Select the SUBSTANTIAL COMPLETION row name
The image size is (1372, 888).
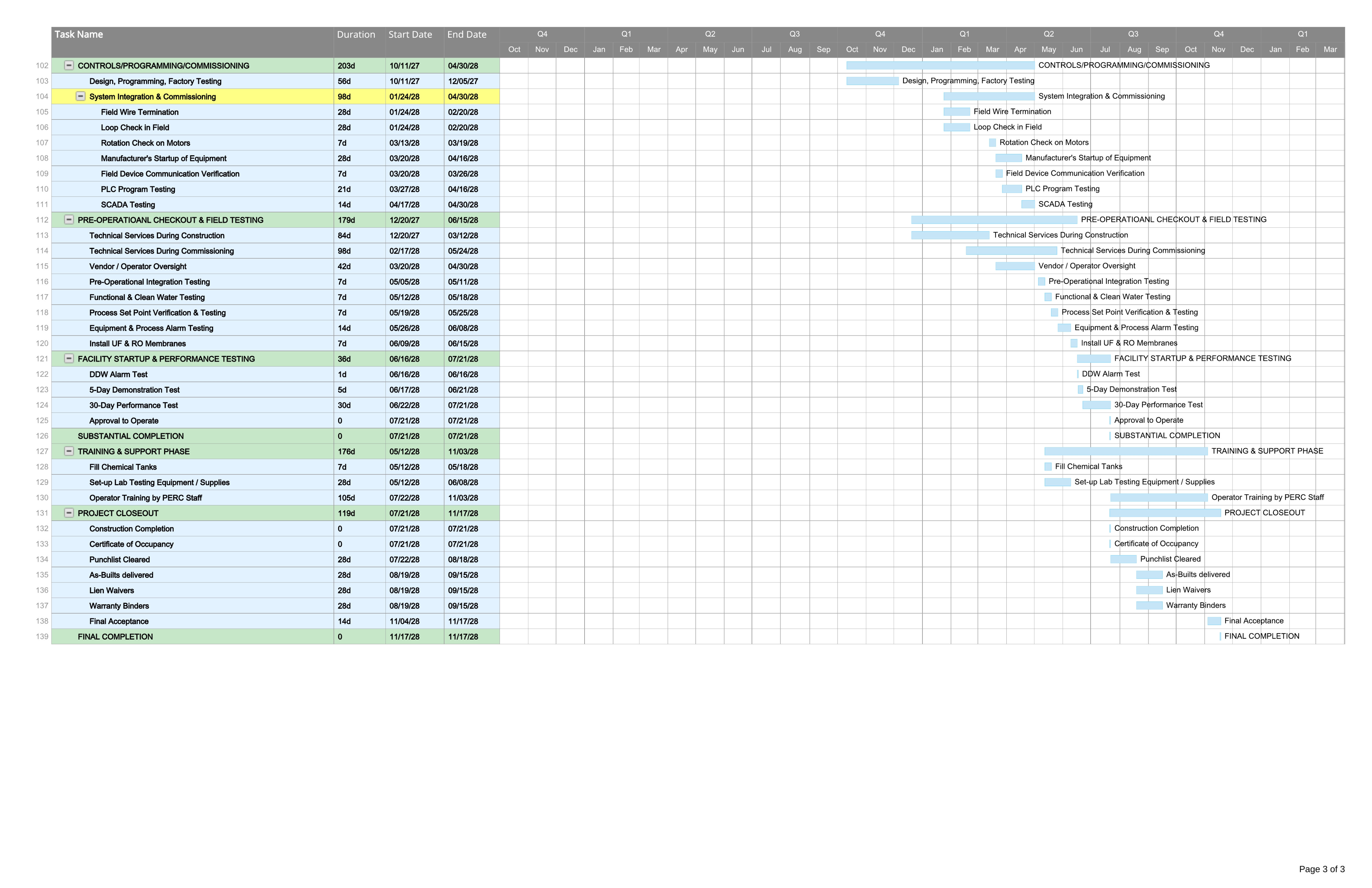pyautogui.click(x=131, y=436)
